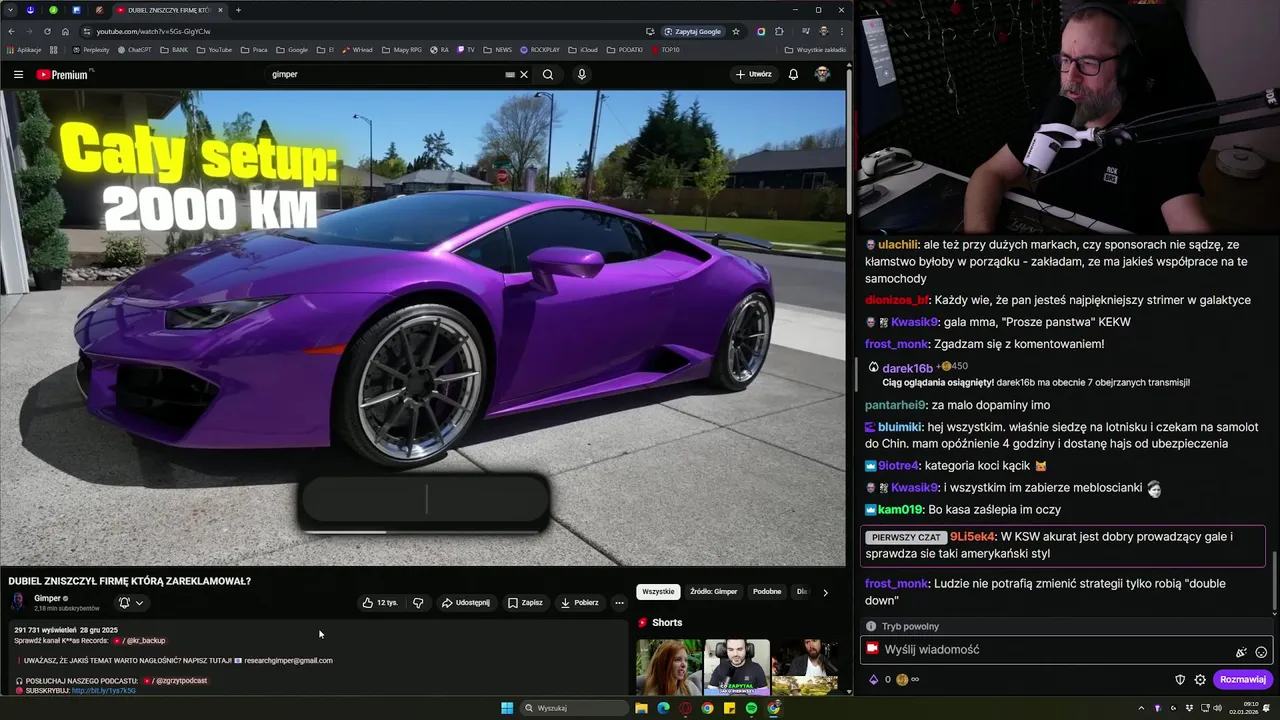Open the NEWS bookmarks folder
The image size is (1280, 720).
(x=497, y=49)
